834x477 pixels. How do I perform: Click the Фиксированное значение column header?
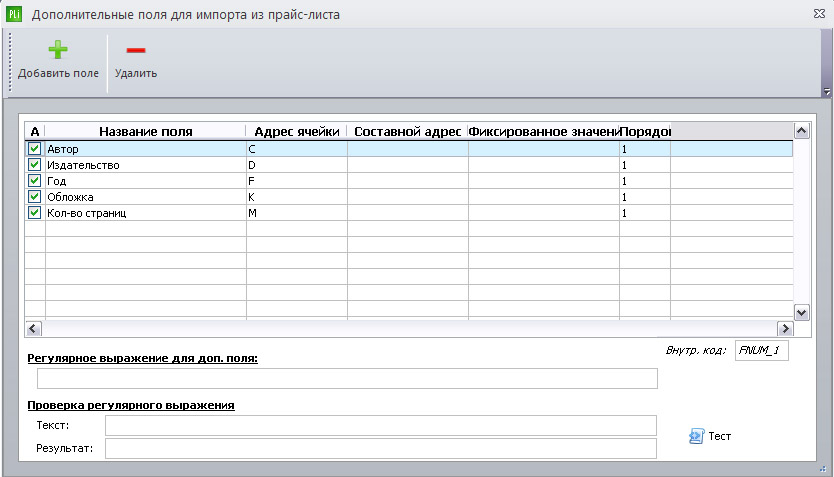click(x=543, y=131)
